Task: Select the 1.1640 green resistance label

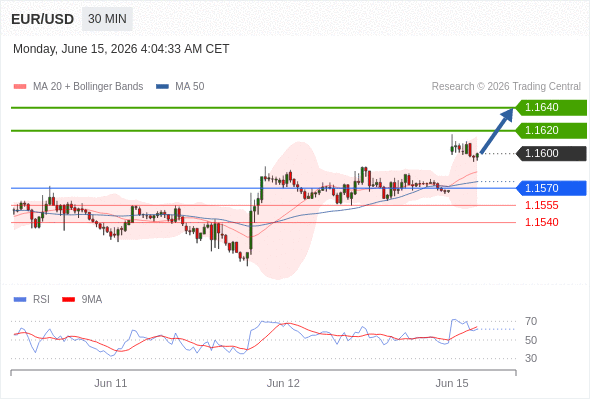Action: [x=551, y=108]
